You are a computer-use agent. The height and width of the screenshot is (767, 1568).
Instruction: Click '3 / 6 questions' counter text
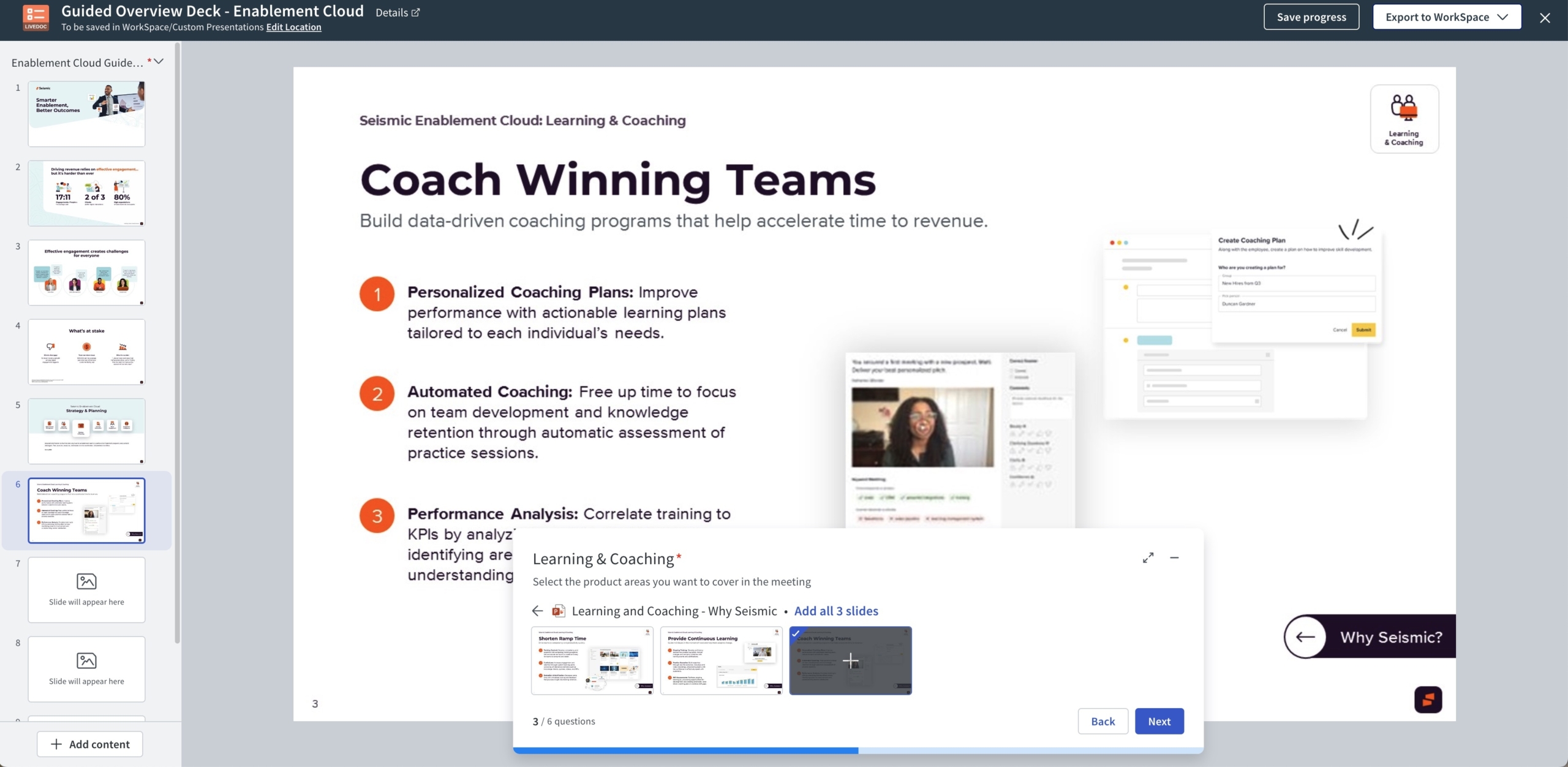[x=563, y=721]
